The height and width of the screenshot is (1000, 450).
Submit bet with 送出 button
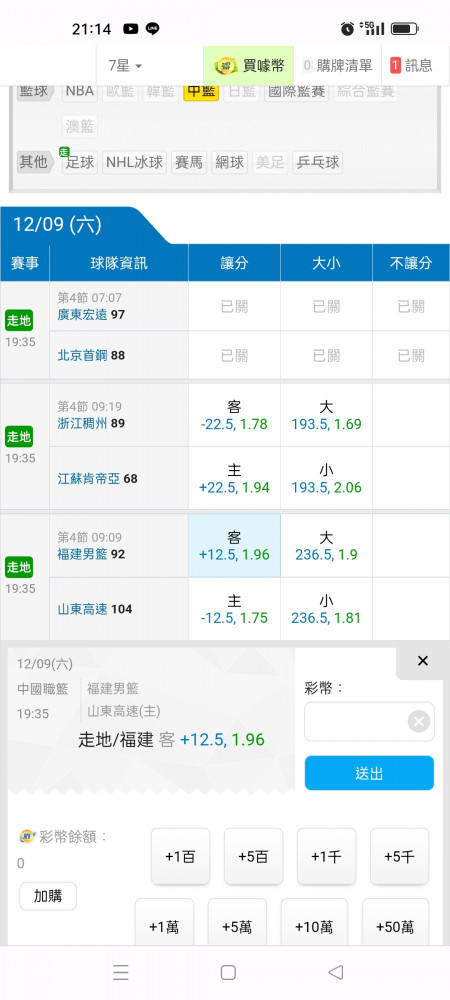[369, 773]
